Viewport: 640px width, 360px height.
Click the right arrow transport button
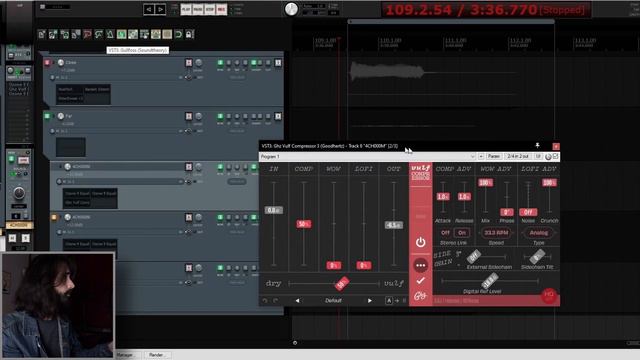tap(160, 9)
